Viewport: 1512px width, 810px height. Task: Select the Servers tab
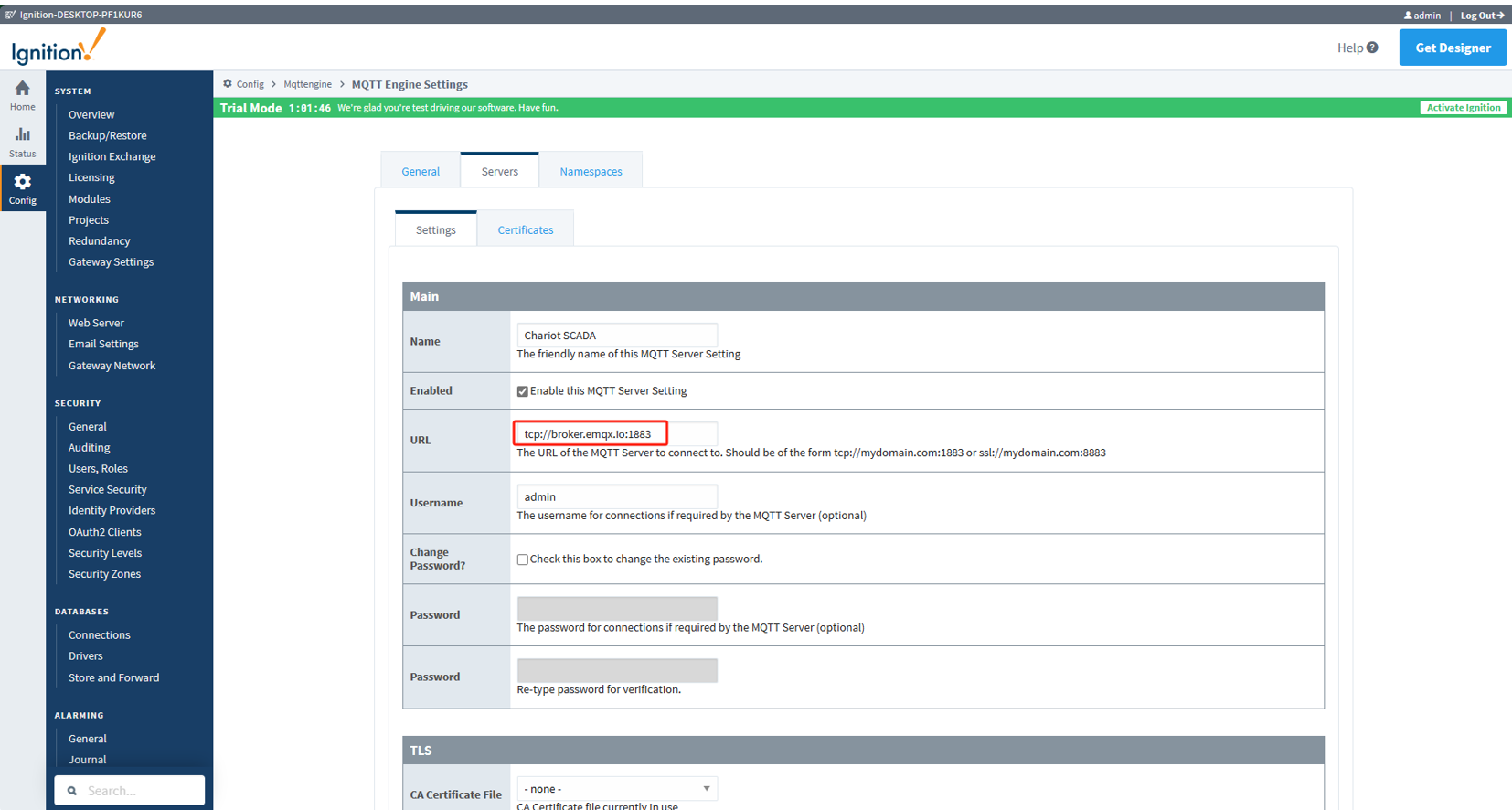pos(500,171)
